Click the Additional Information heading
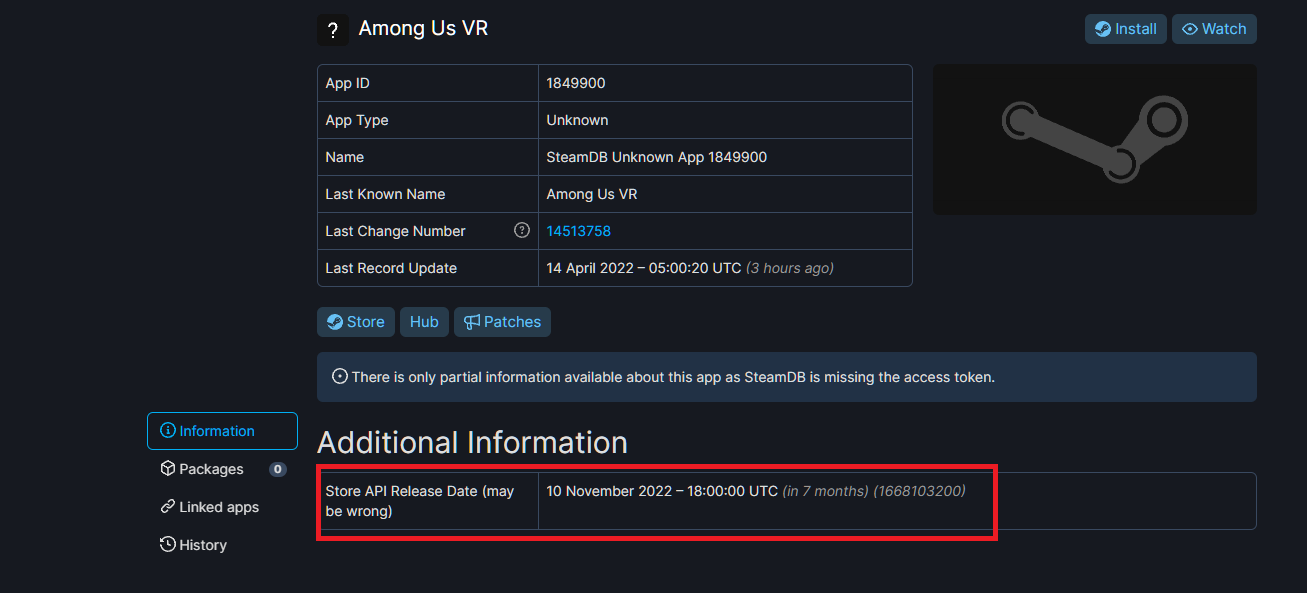The image size is (1307, 593). click(472, 442)
